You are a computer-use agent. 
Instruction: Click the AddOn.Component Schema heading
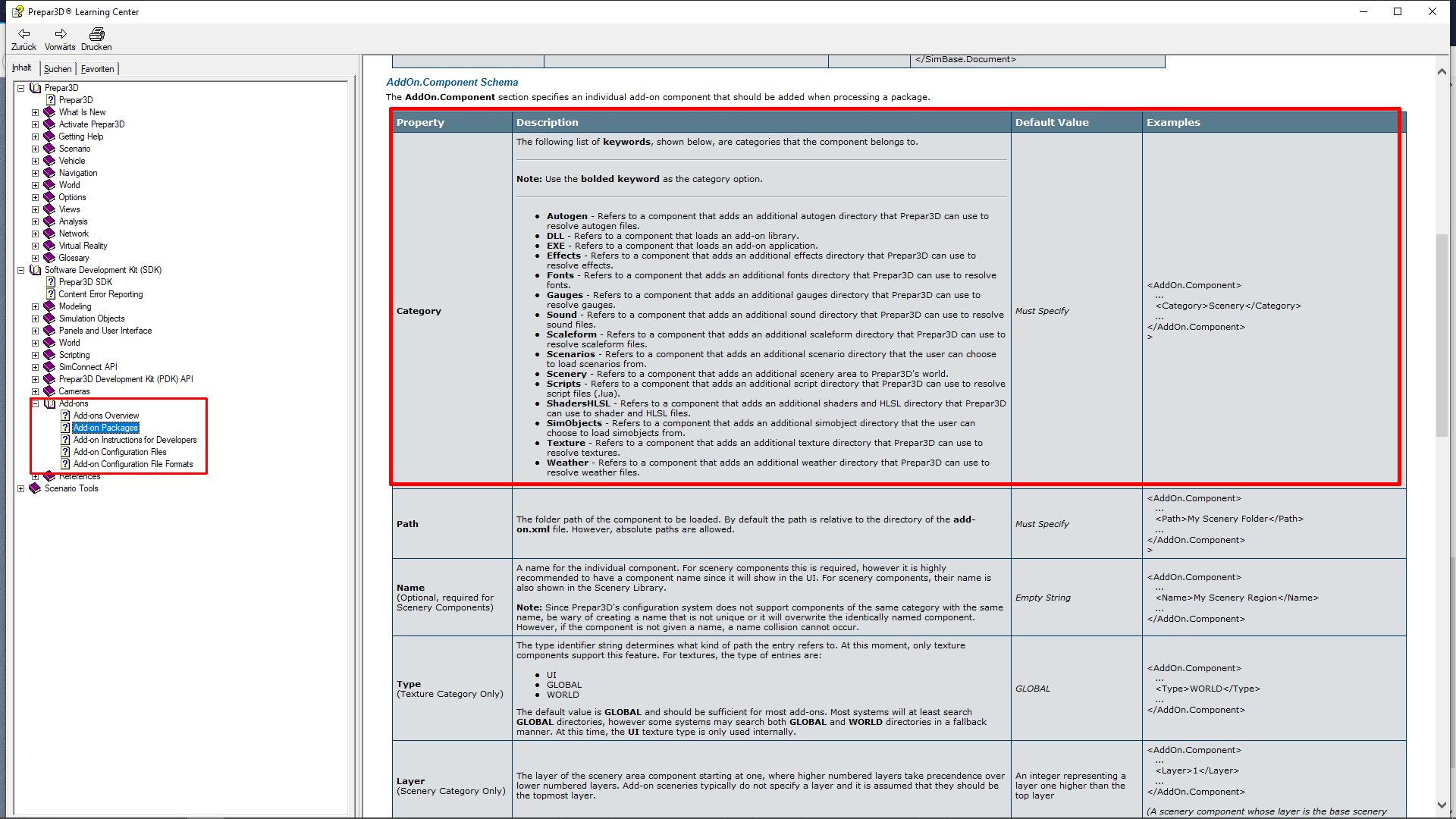(x=452, y=82)
